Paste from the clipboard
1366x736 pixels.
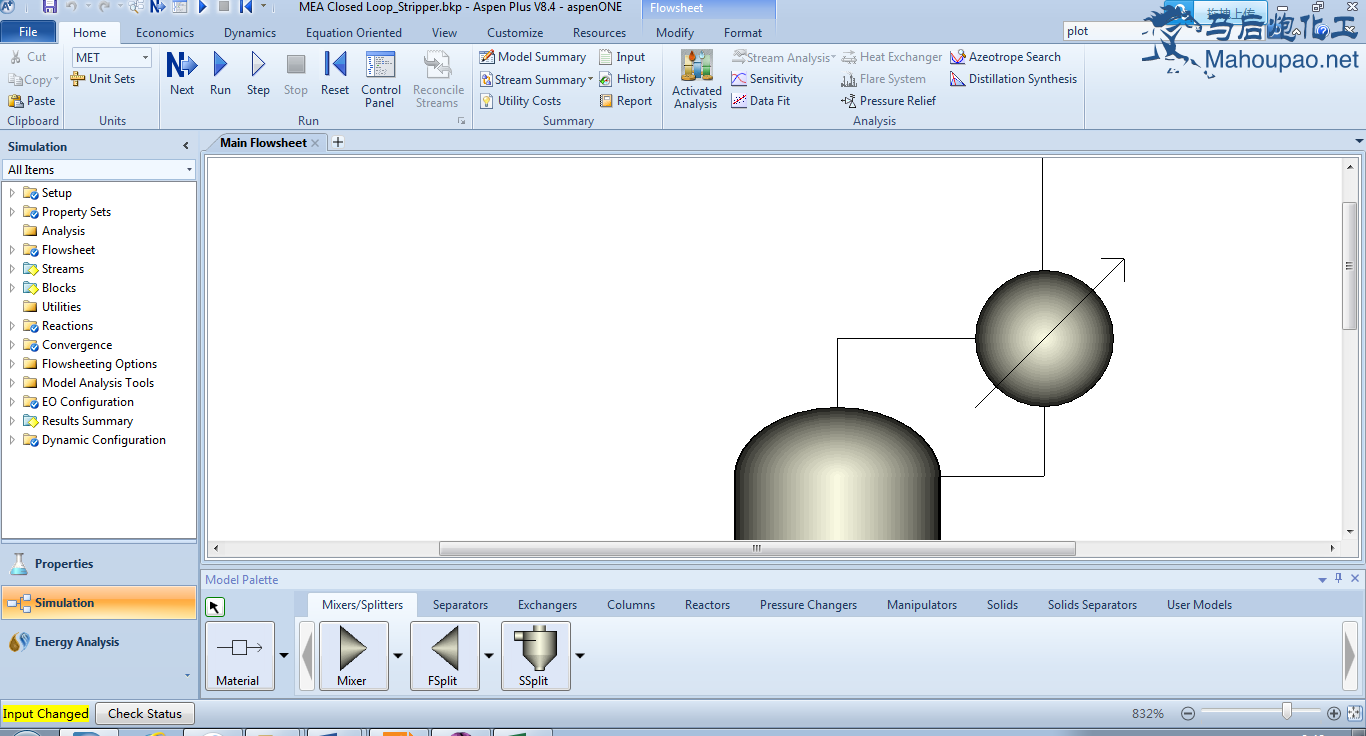click(32, 101)
